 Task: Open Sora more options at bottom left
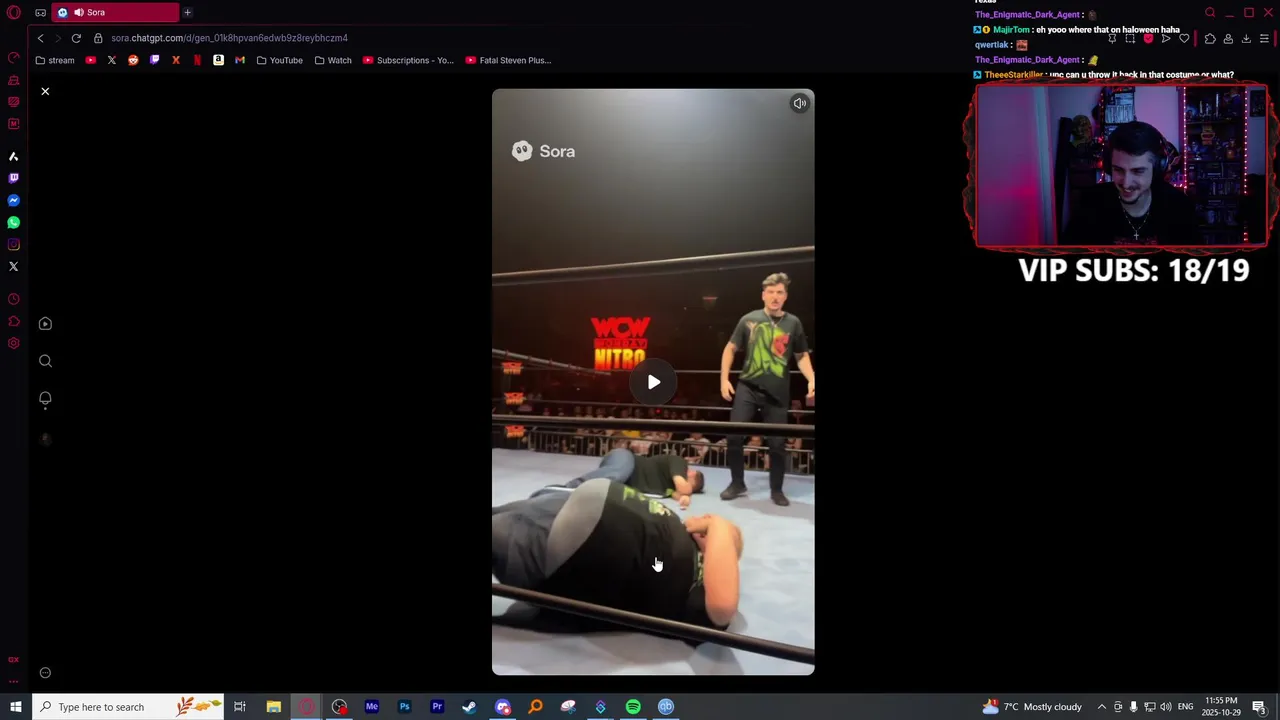pos(45,673)
